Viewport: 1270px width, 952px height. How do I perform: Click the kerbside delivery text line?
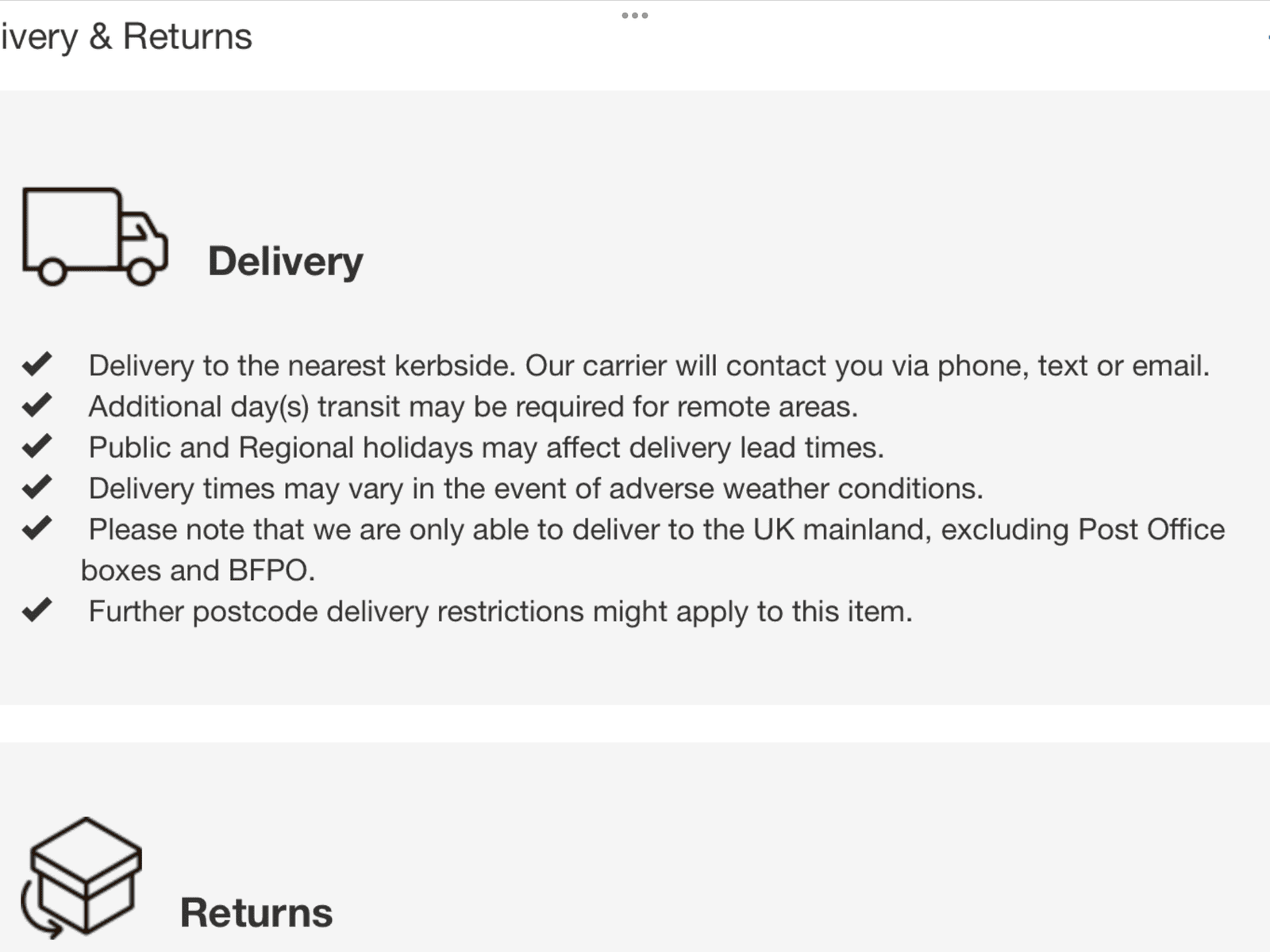tap(649, 366)
